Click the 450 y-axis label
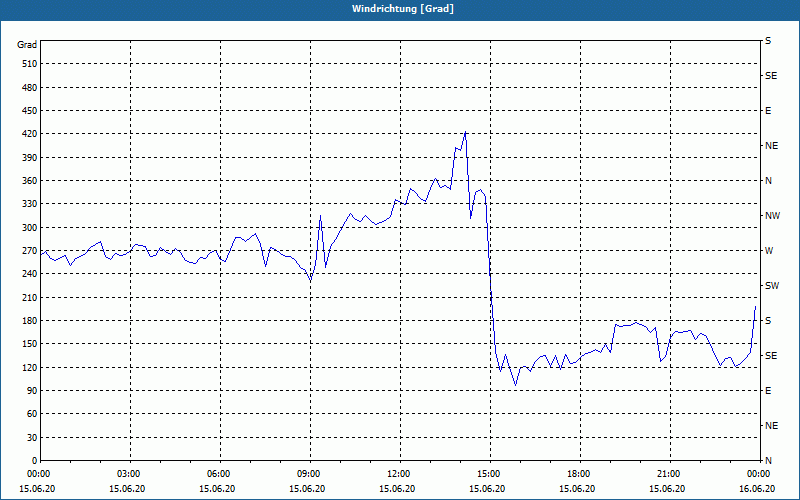Screen dimensions: 800x500 point(30,111)
